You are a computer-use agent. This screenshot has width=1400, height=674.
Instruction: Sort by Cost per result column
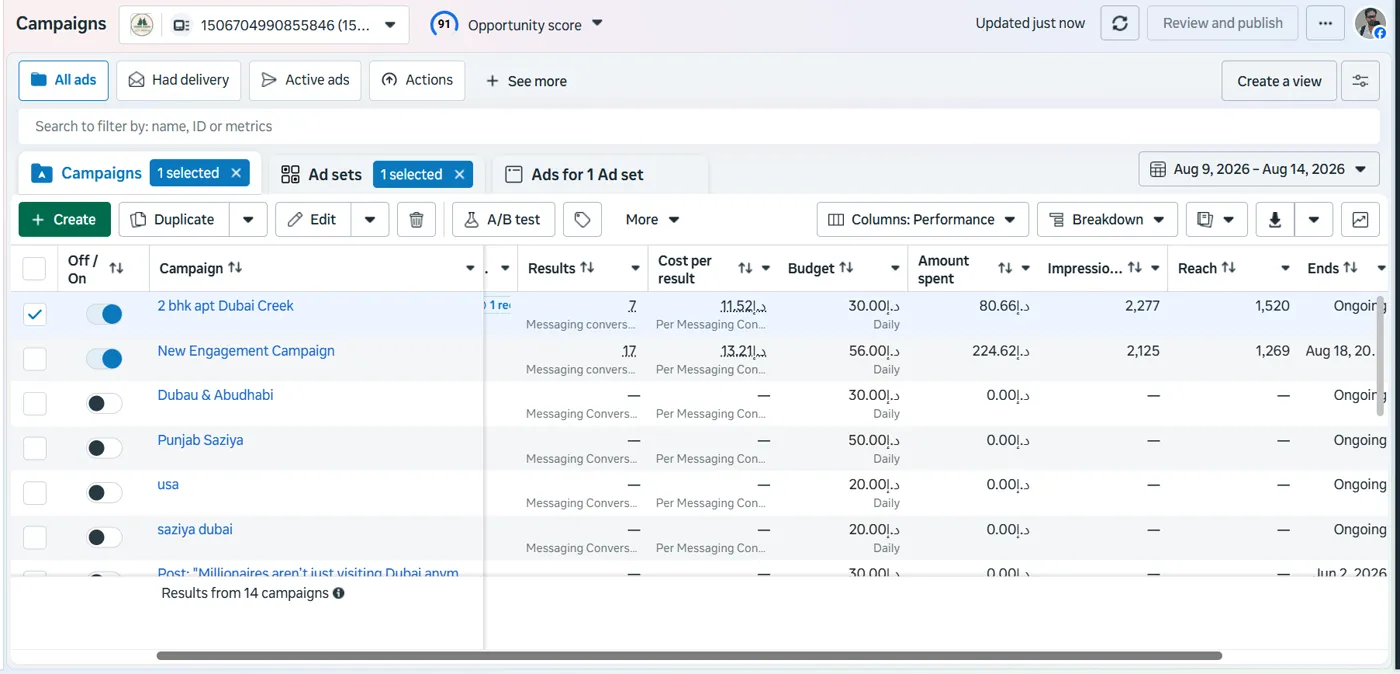(x=745, y=268)
